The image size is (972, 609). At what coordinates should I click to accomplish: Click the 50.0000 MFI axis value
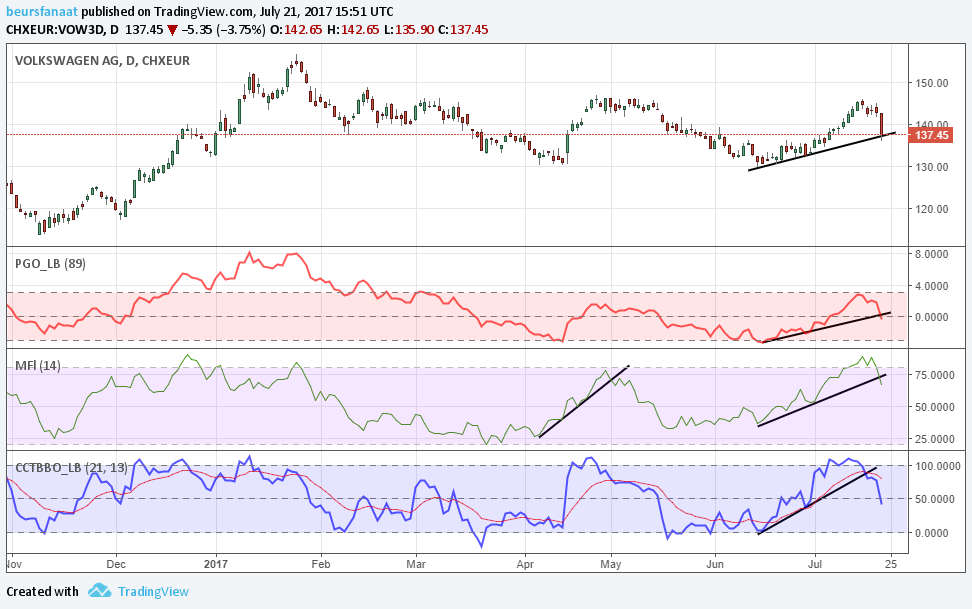[934, 407]
